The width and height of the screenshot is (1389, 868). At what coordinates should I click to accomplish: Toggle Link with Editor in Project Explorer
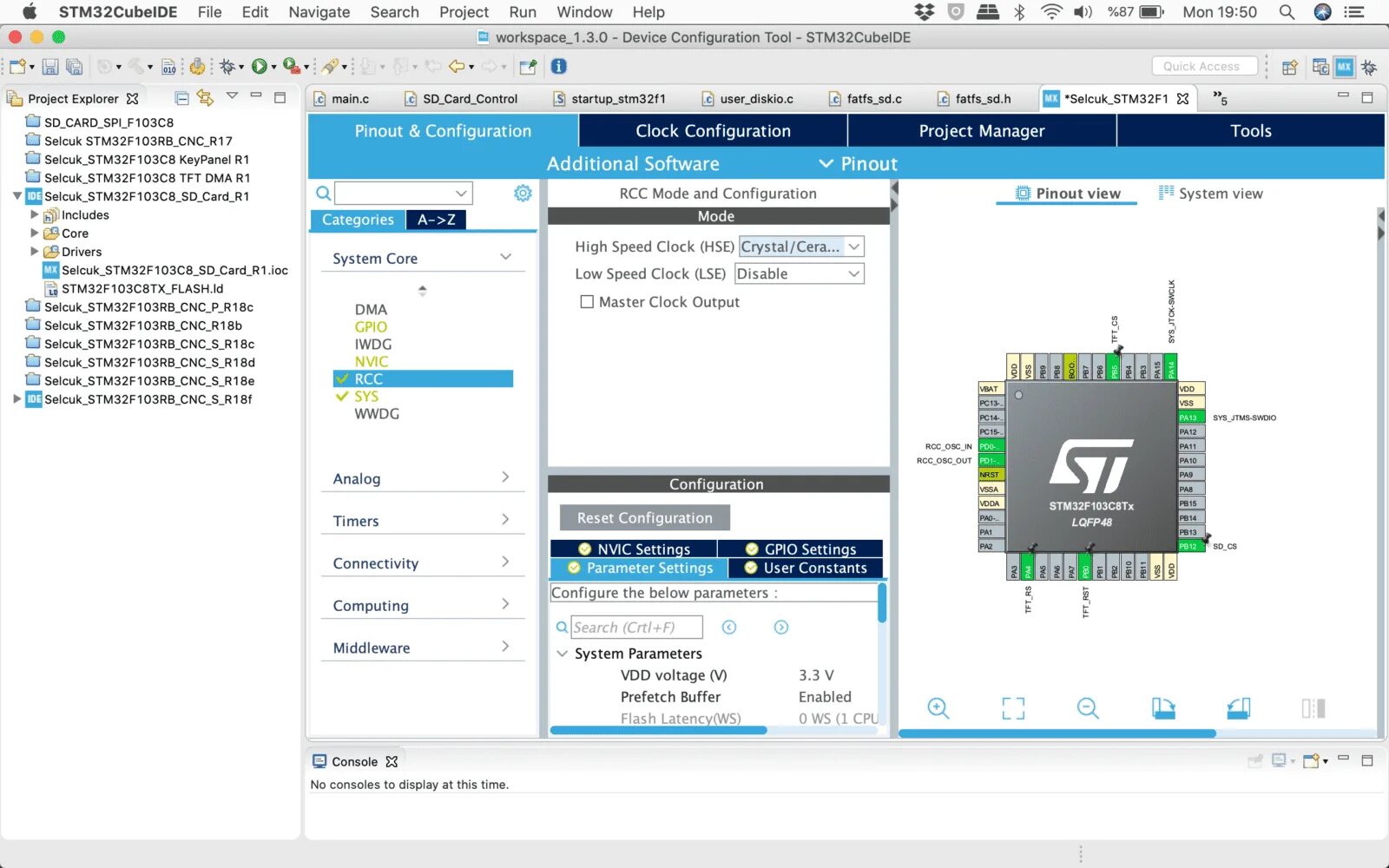point(205,98)
